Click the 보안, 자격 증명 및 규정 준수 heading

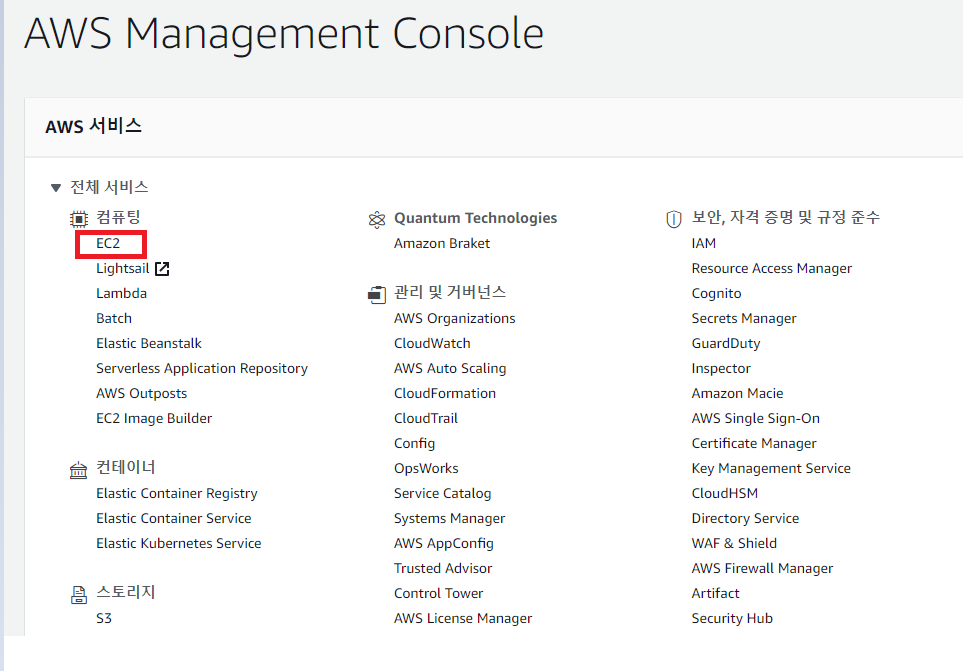(x=786, y=218)
